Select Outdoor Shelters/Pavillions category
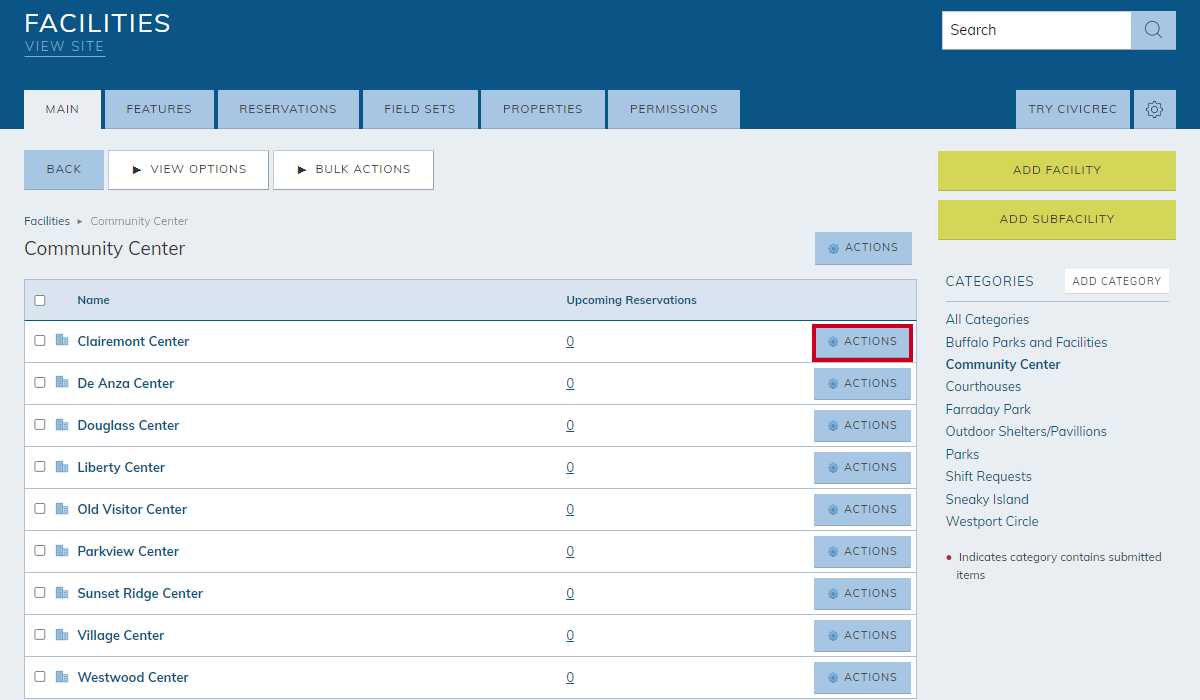Image resolution: width=1200 pixels, height=700 pixels. tap(1026, 432)
